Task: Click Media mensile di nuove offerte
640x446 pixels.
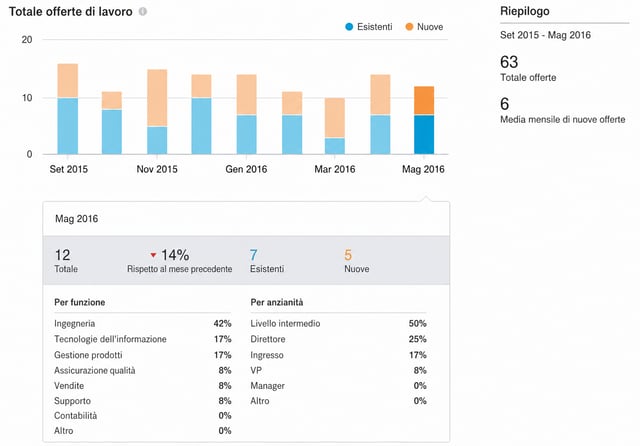Action: coord(562,120)
